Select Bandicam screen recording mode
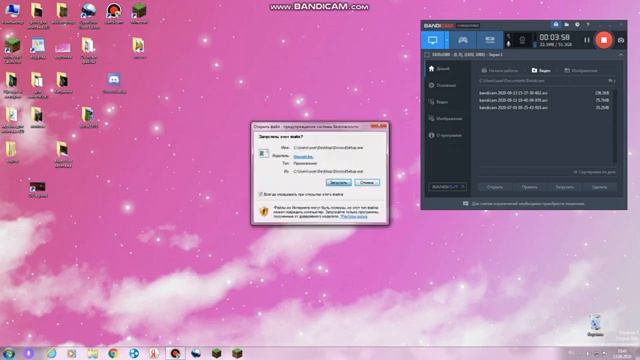The height and width of the screenshot is (360, 640). point(433,40)
